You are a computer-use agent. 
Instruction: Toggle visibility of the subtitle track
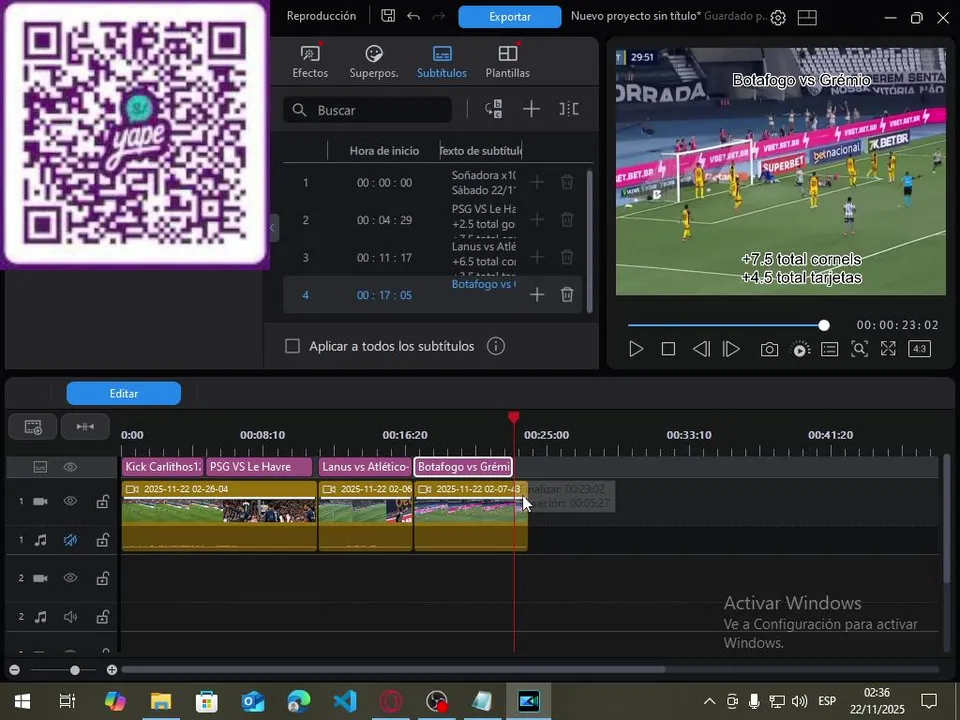(x=70, y=467)
